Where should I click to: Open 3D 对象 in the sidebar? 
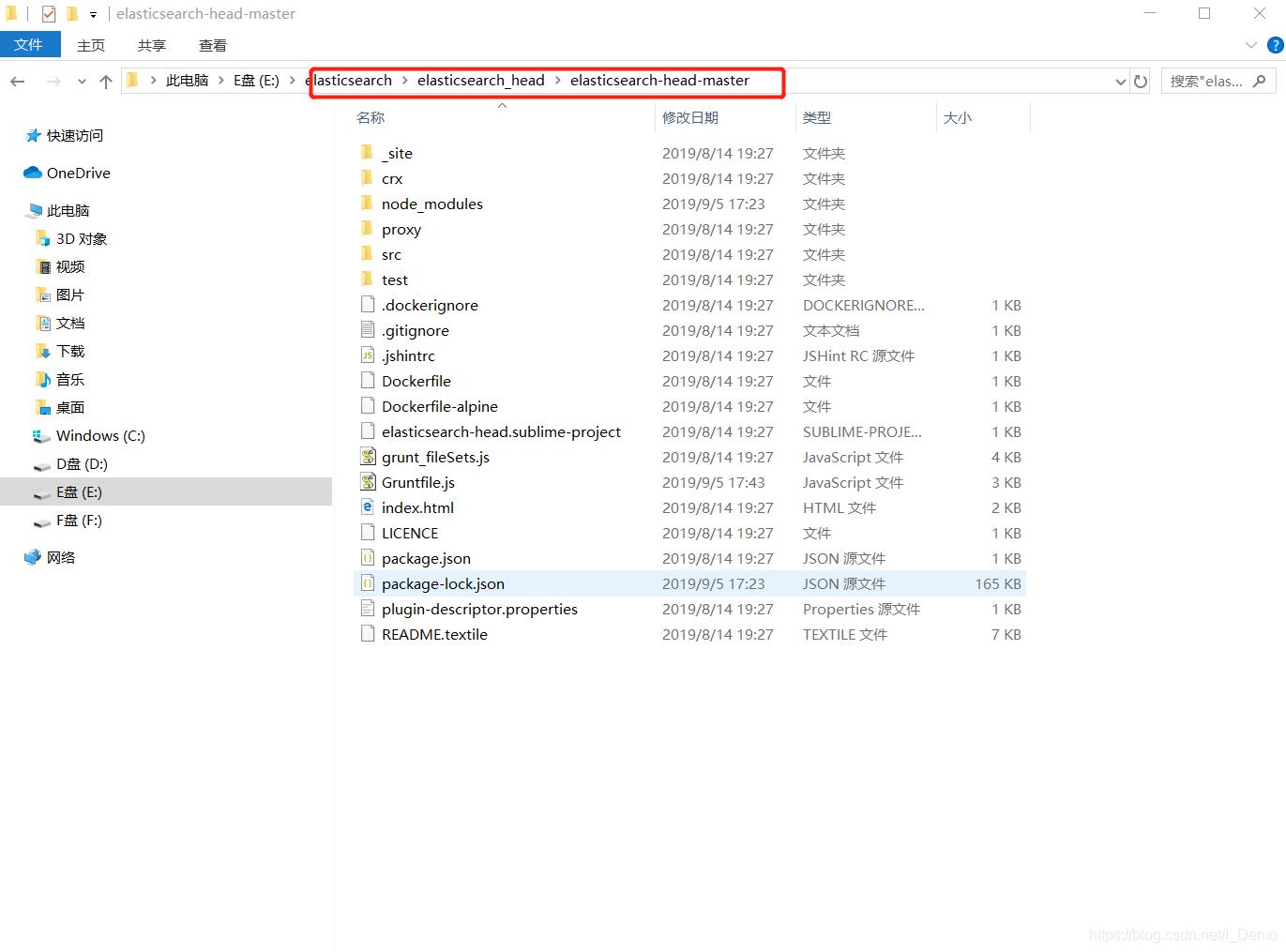[82, 239]
